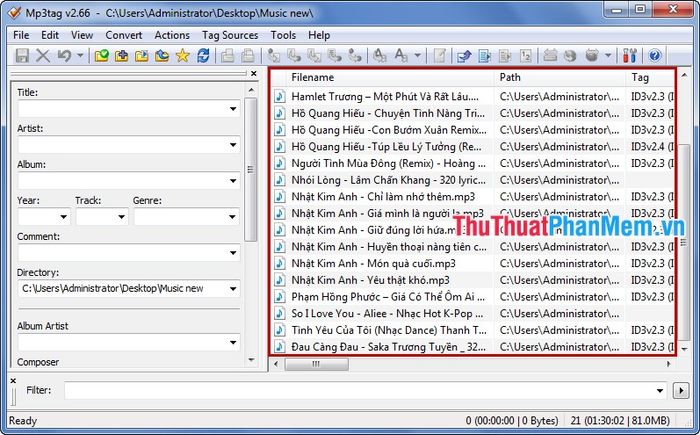The image size is (700, 435).
Task: Open the Extended Tags icon
Action: point(439,56)
